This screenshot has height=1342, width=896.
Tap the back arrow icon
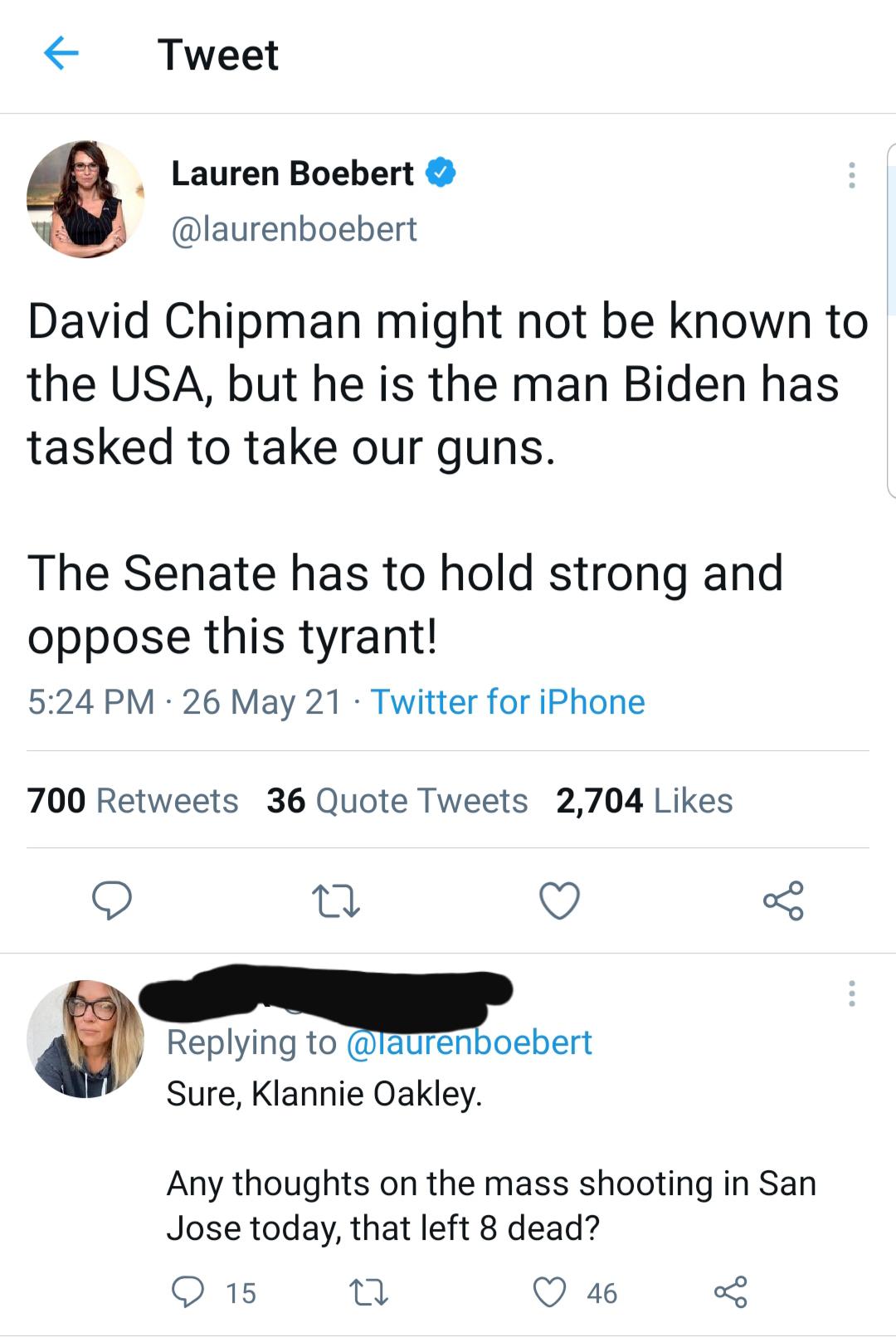tap(61, 55)
